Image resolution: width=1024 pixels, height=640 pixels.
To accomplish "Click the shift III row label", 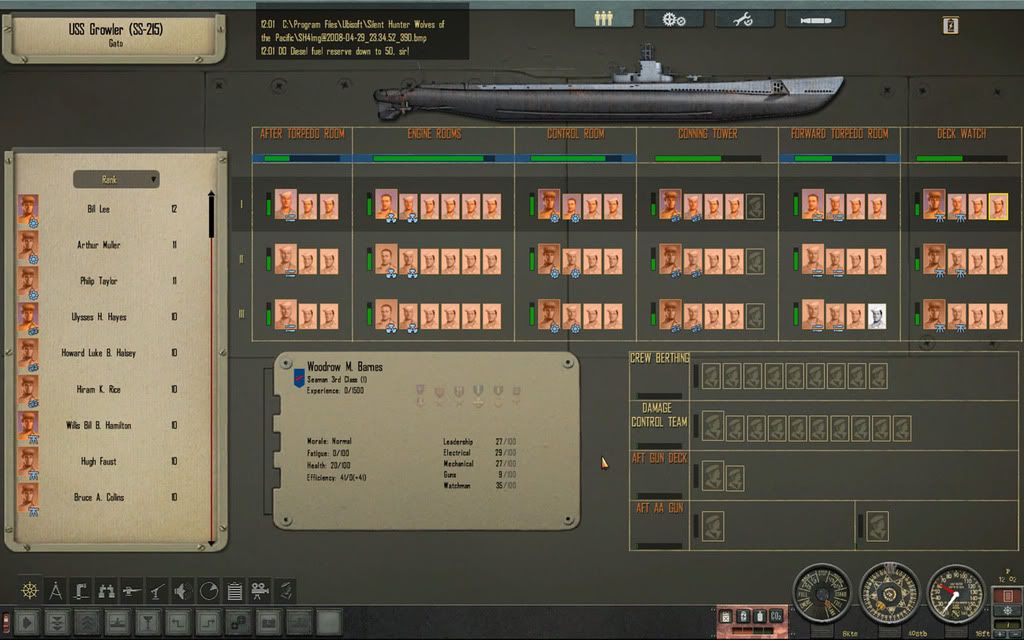I will [241, 314].
